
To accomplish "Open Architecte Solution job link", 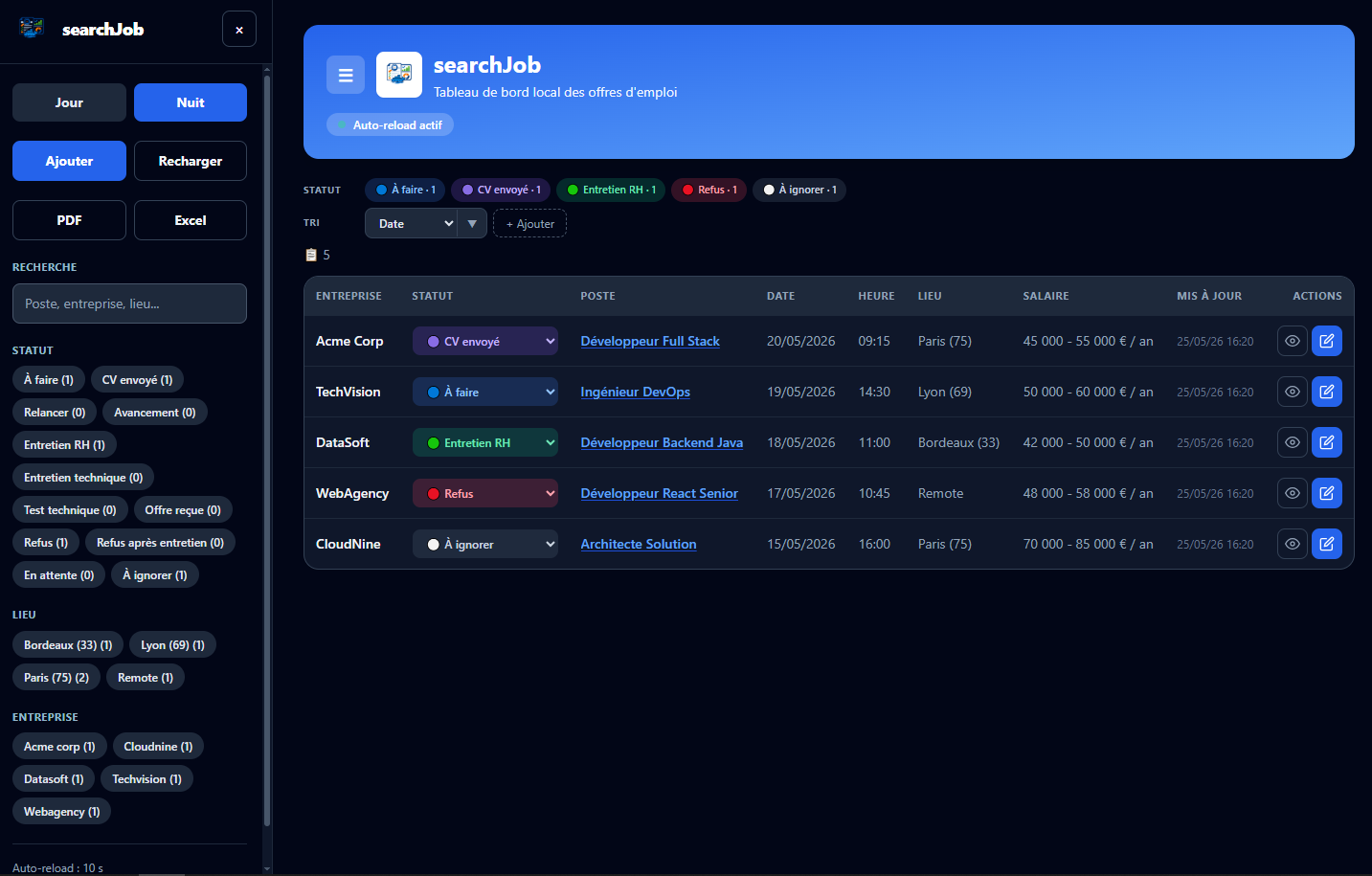I will click(x=639, y=544).
